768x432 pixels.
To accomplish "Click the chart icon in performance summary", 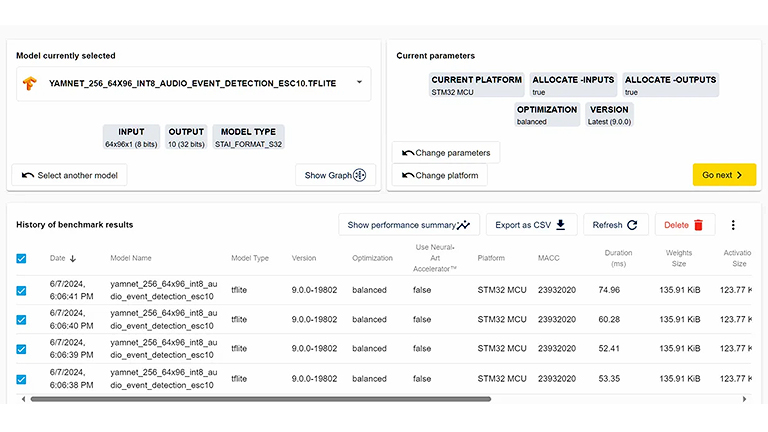I will 465,225.
